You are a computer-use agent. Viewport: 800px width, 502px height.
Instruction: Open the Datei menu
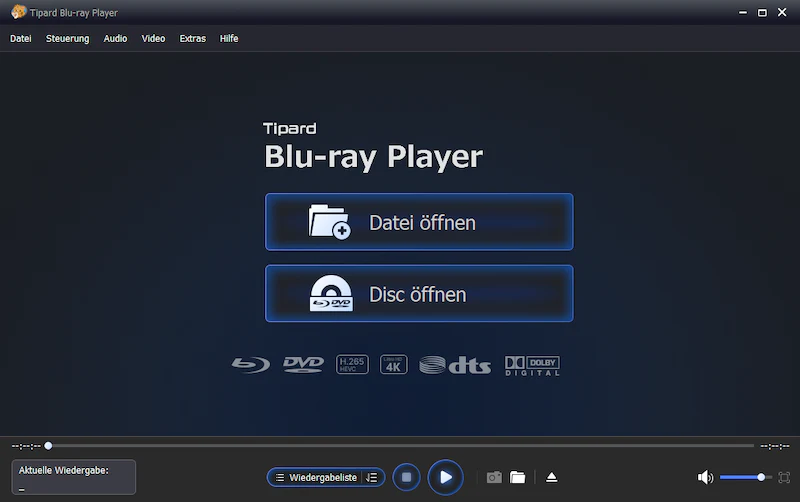point(21,39)
